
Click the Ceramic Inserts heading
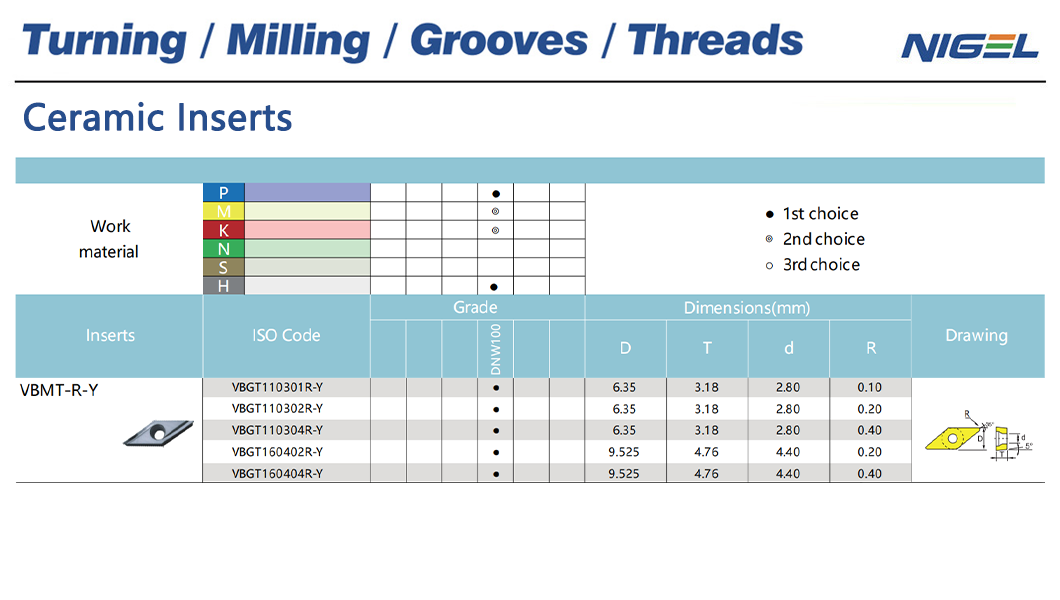158,118
